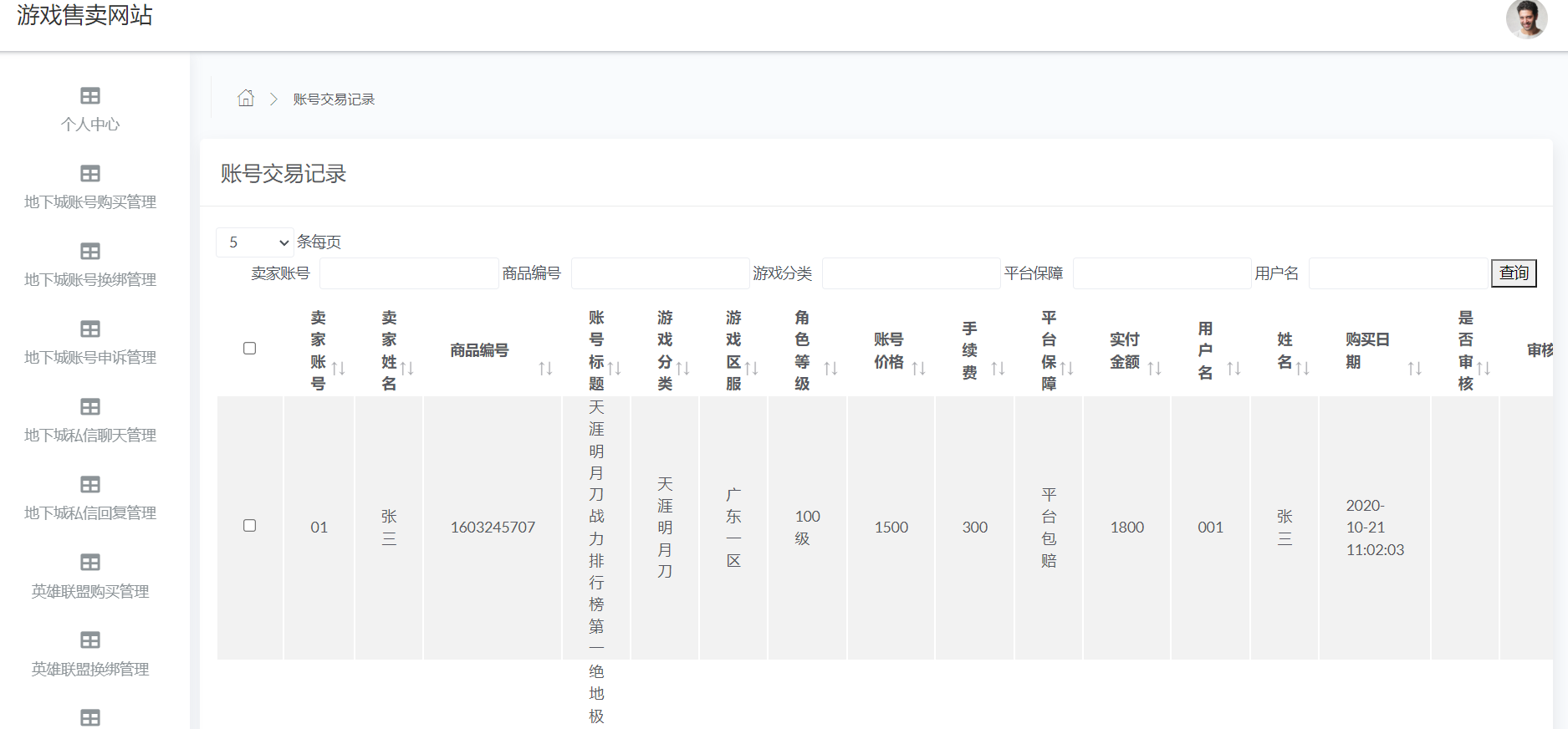Tick checkbox for row 1603245707
Viewport: 1568px width, 729px height.
[x=249, y=526]
